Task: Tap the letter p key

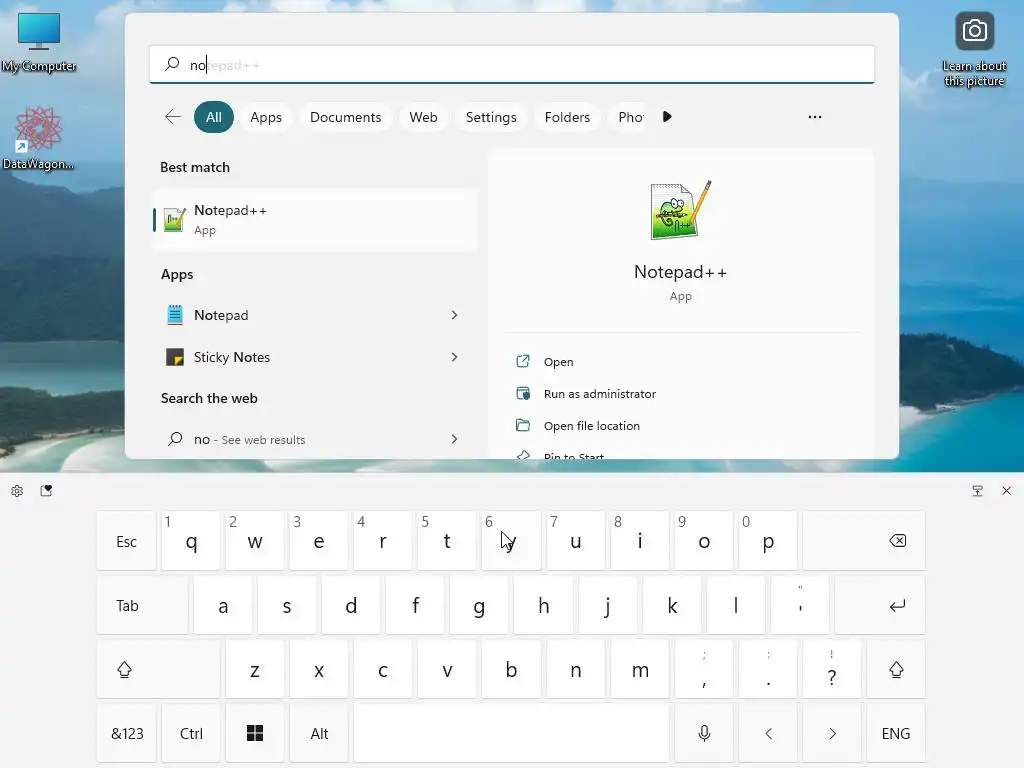Action: (x=768, y=541)
